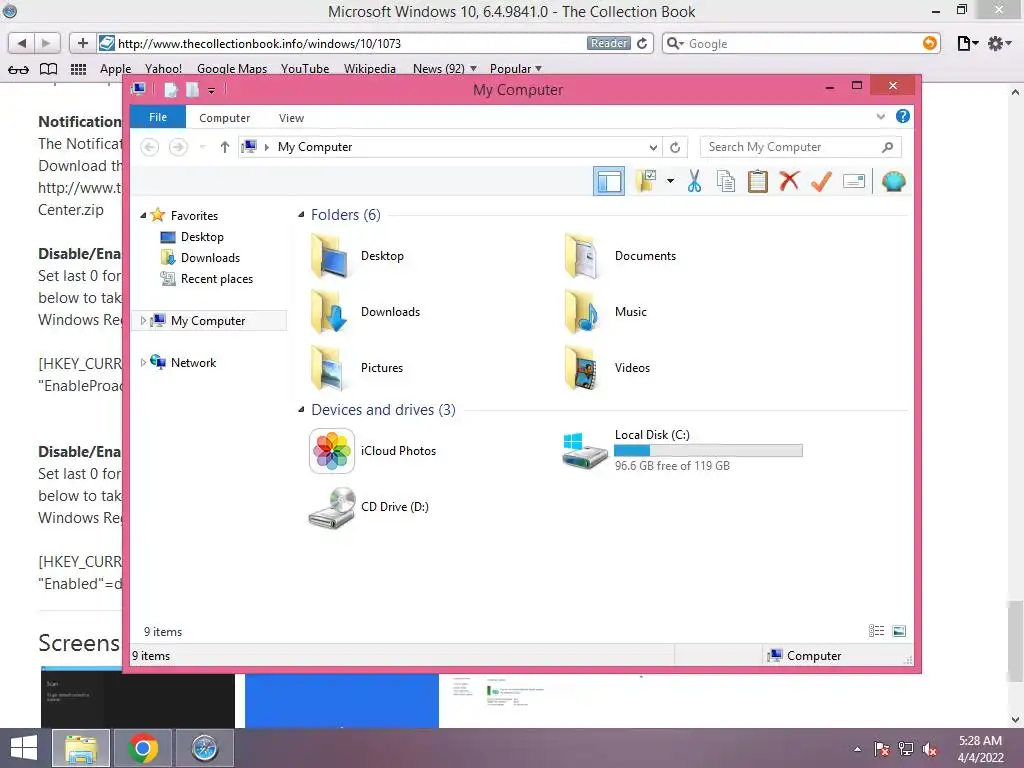This screenshot has height=768, width=1024.
Task: Open the browser settings gear menu
Action: point(999,43)
